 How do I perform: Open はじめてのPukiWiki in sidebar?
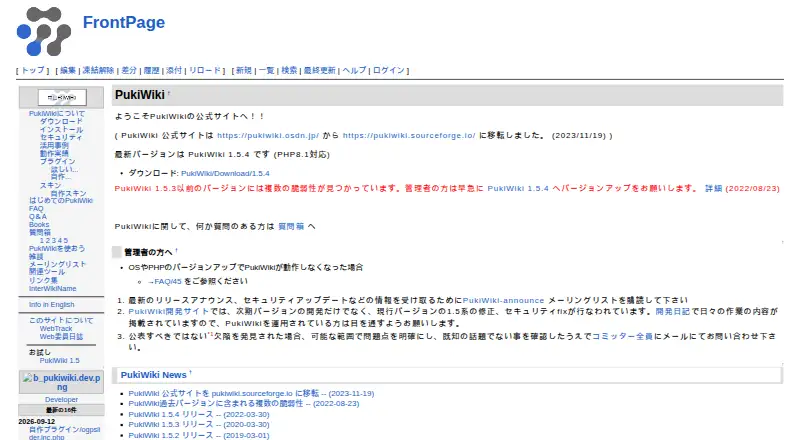click(x=61, y=201)
